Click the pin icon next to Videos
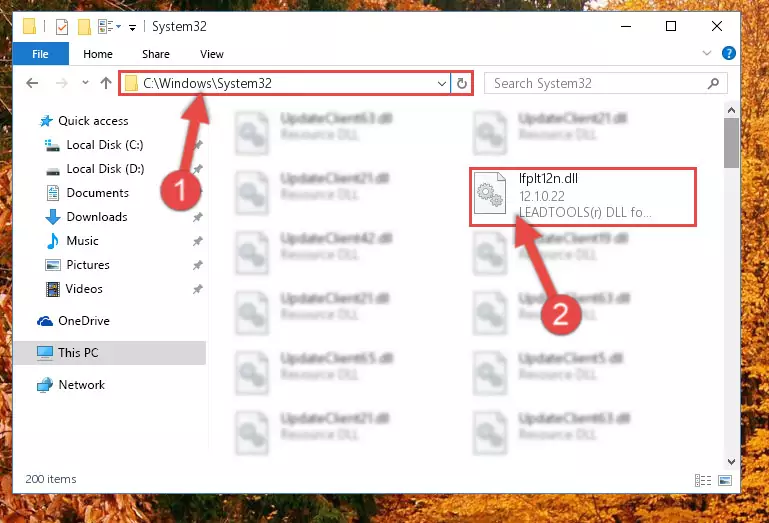This screenshot has width=769, height=523. click(197, 289)
